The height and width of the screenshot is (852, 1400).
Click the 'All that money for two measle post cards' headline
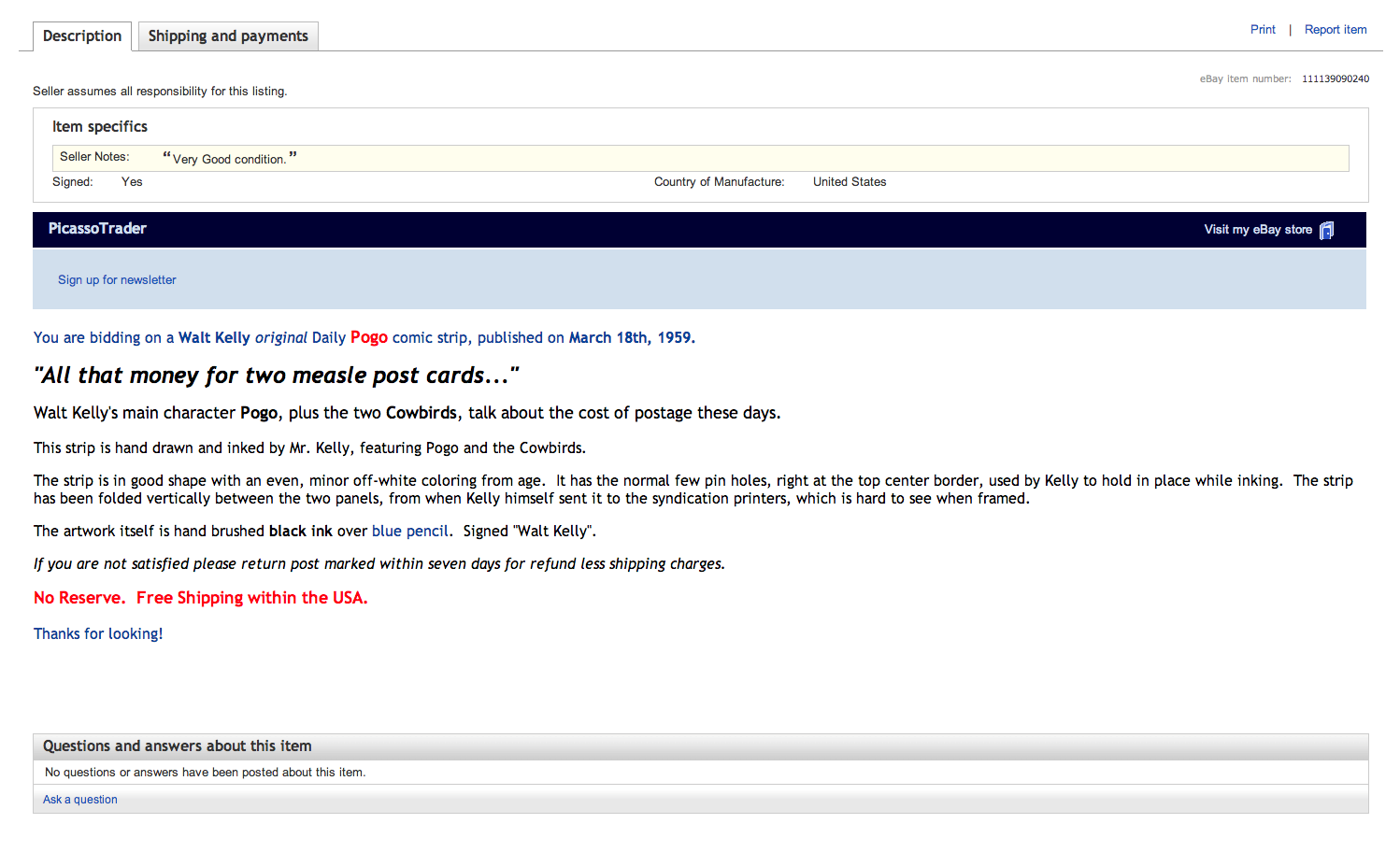[276, 376]
